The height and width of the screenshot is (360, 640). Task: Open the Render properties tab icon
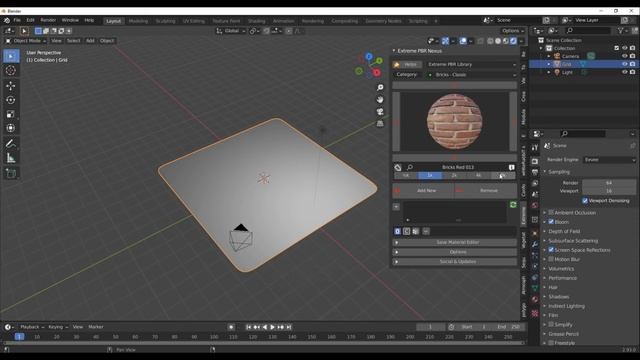click(535, 162)
